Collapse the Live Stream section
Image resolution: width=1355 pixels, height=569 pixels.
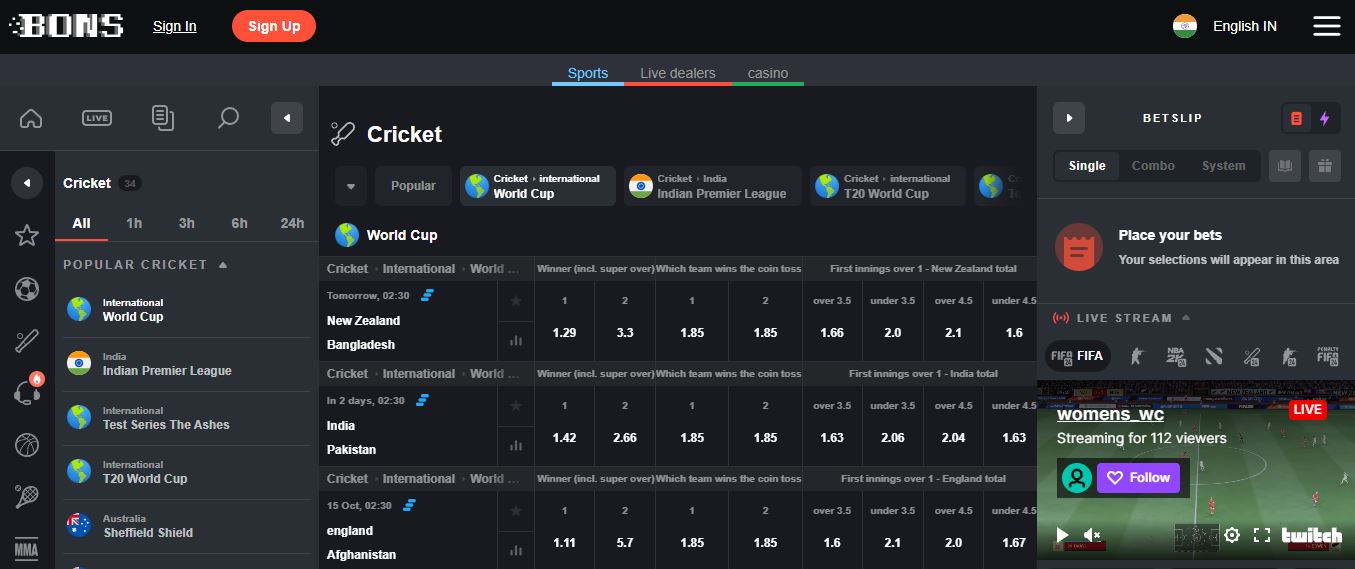tap(1186, 318)
